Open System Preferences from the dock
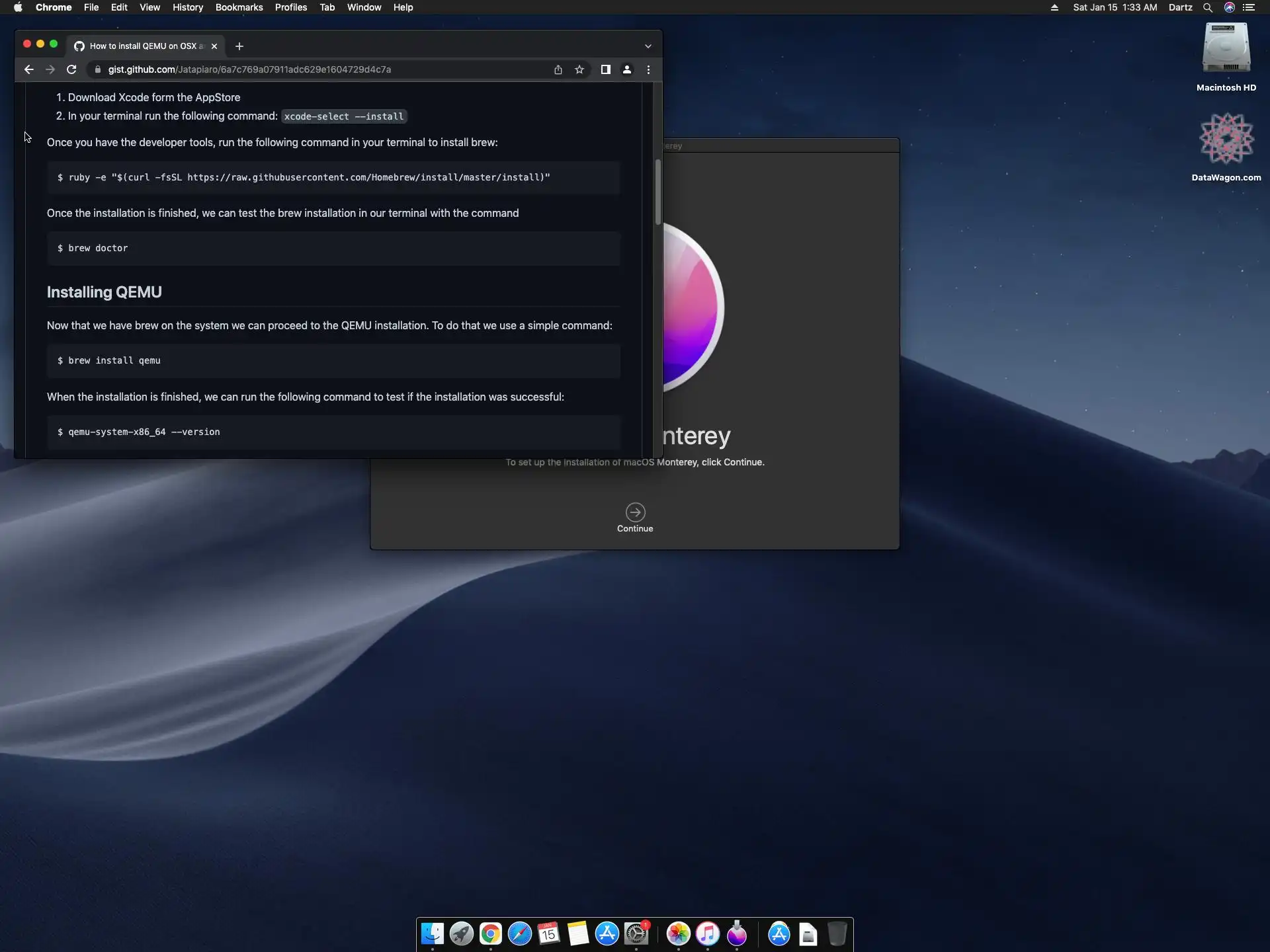Screen dimensions: 1270x952 pyautogui.click(x=636, y=933)
